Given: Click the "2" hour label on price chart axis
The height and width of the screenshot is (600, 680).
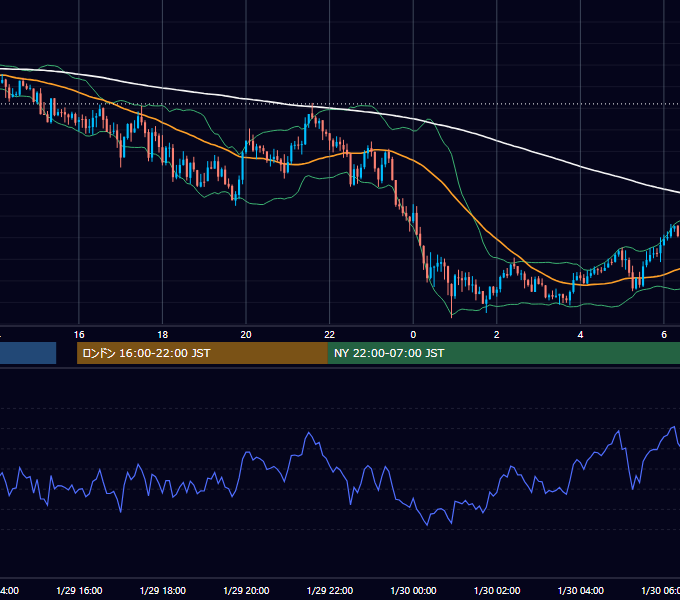Looking at the screenshot, I should (497, 335).
